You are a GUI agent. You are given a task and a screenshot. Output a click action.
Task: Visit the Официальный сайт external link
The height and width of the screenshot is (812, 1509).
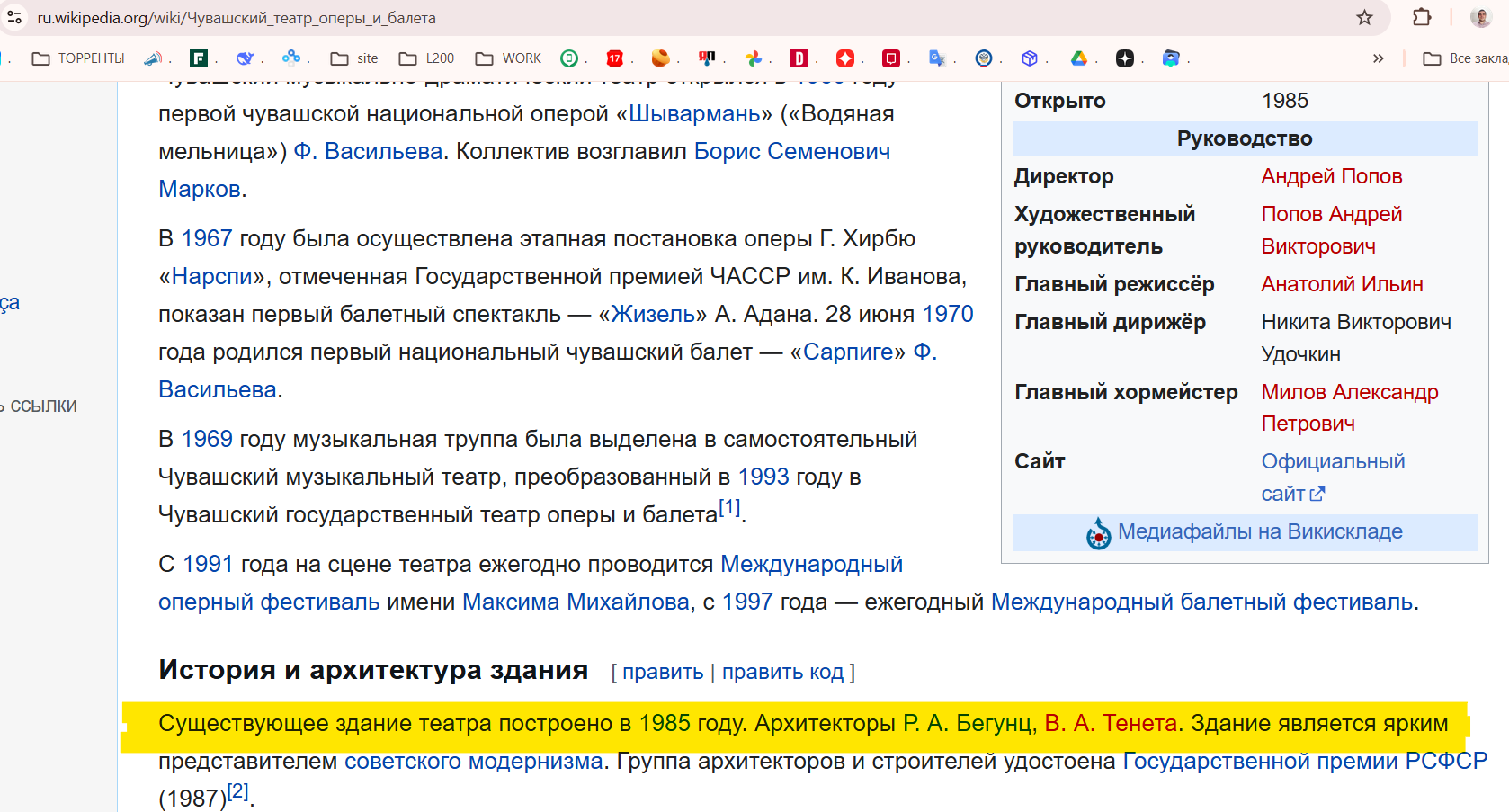[1334, 477]
